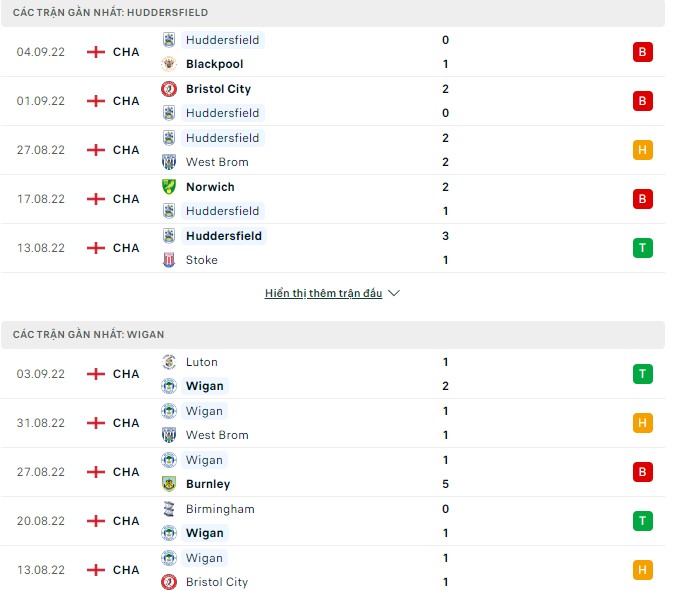The width and height of the screenshot is (675, 591).
Task: Click the England flag on 04.09.22 match
Action: tap(96, 52)
